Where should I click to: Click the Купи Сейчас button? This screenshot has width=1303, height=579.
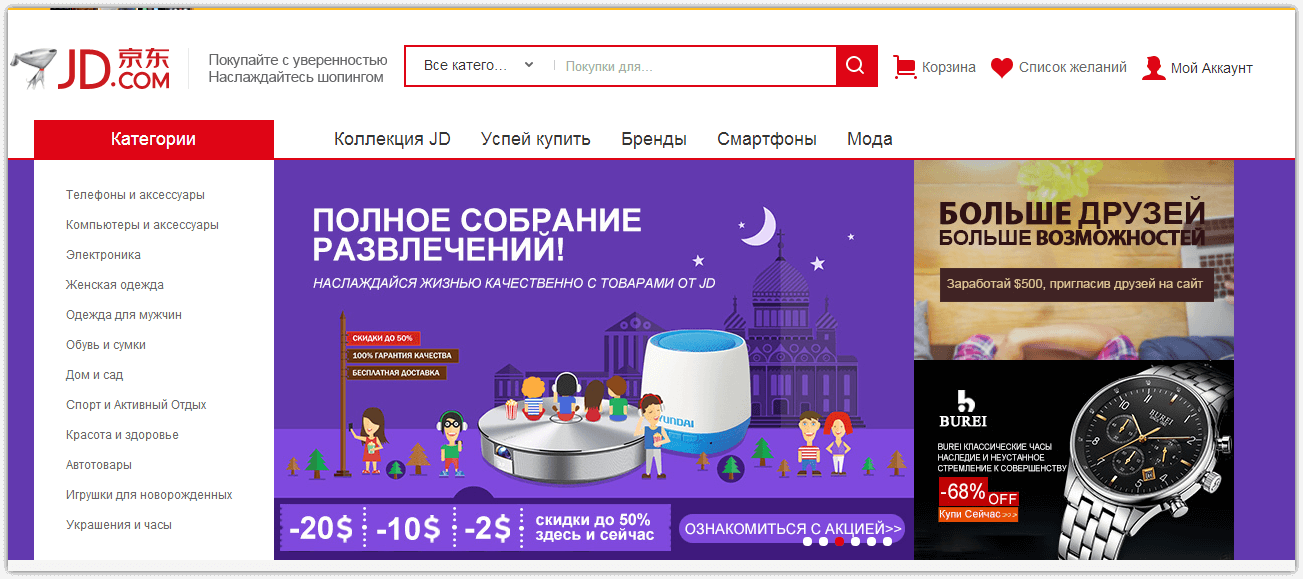click(x=978, y=514)
